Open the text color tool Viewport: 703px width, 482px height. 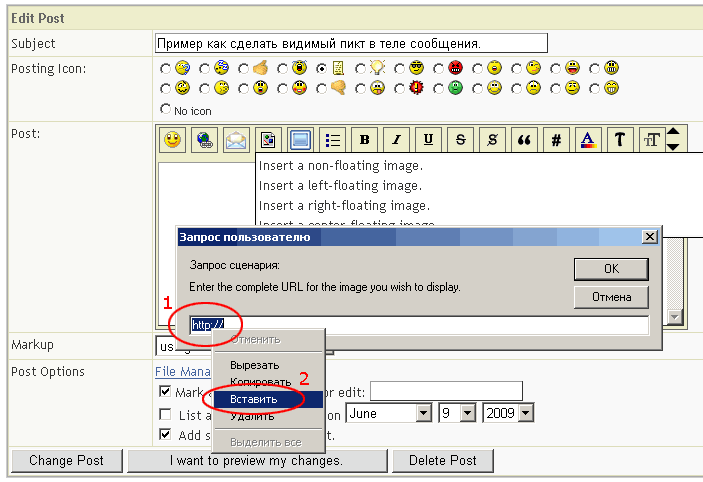(588, 140)
